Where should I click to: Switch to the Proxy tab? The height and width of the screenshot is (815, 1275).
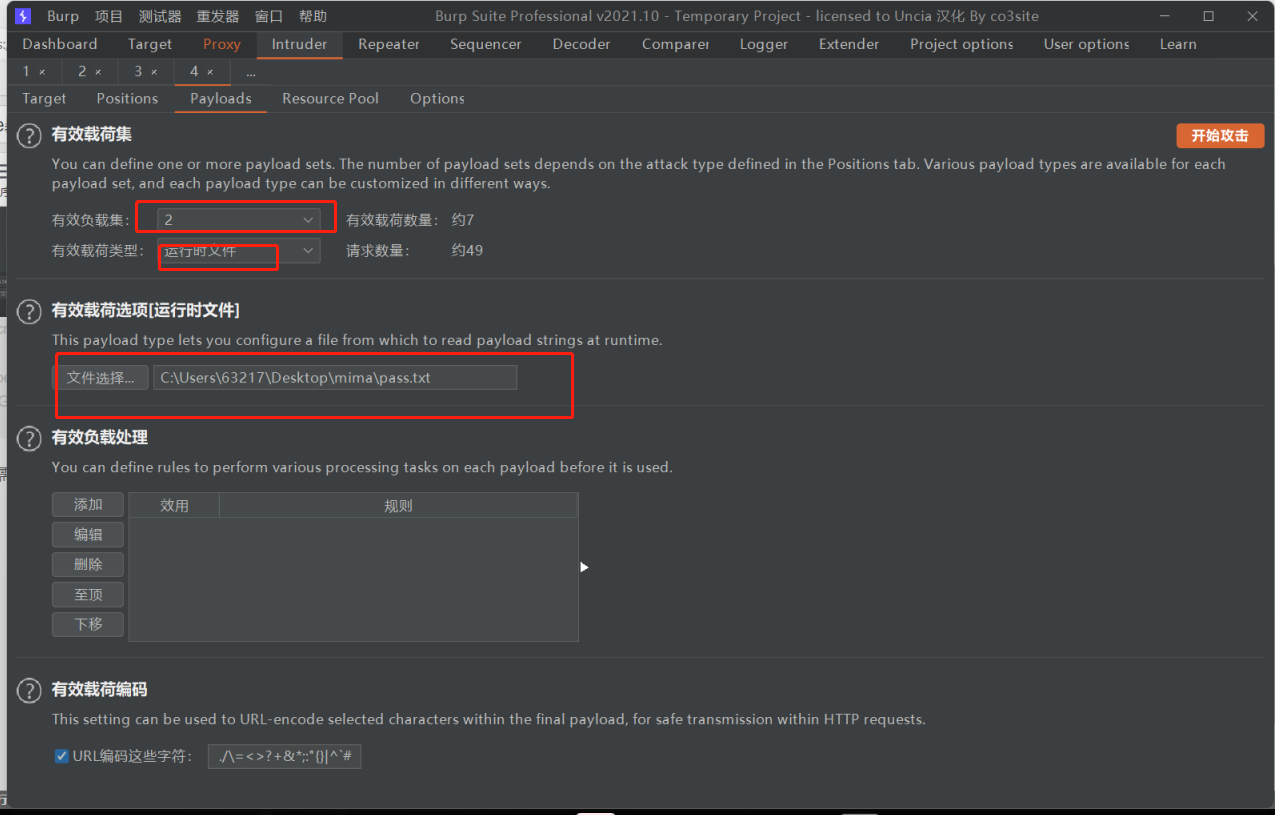222,44
